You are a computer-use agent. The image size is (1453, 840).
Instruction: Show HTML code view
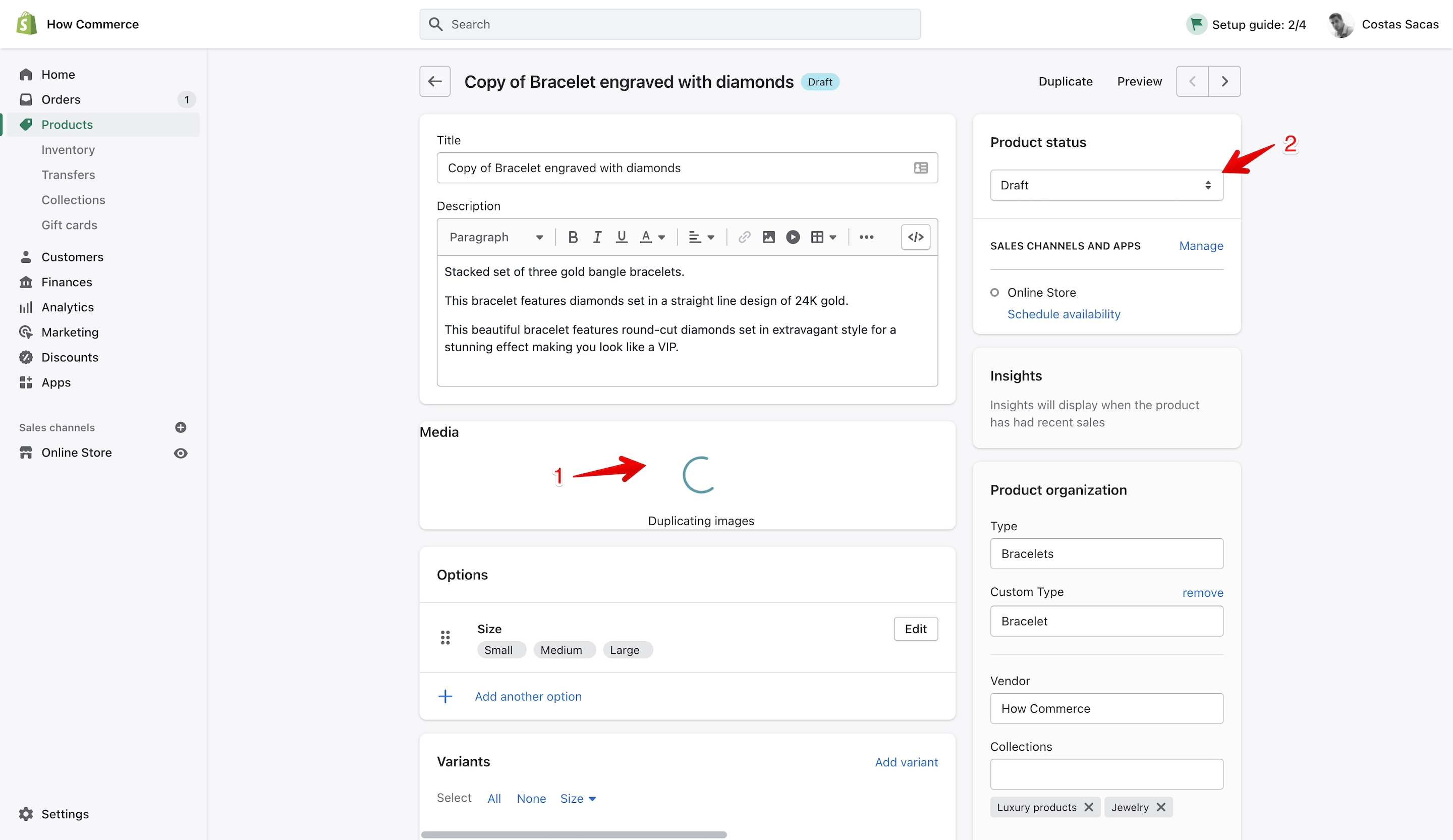(x=915, y=237)
